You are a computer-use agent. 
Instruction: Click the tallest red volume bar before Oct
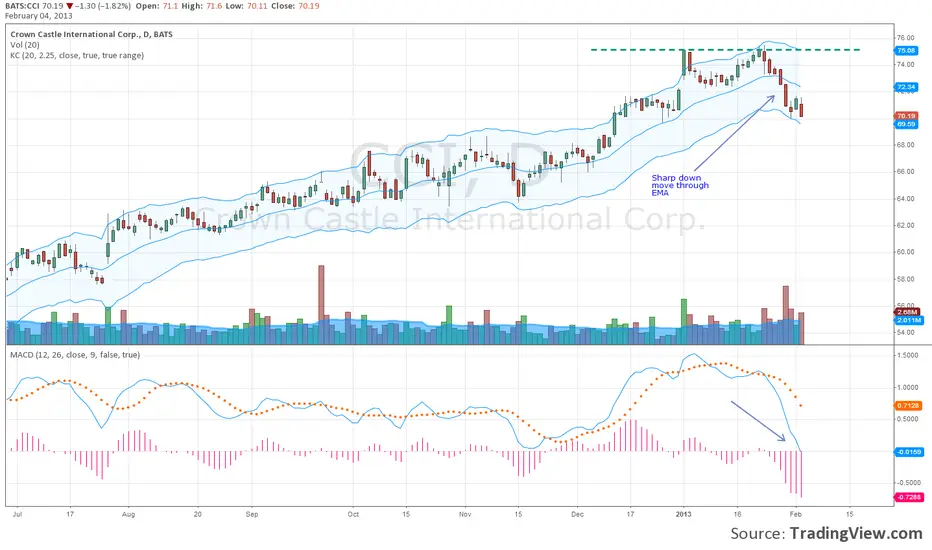tap(322, 304)
